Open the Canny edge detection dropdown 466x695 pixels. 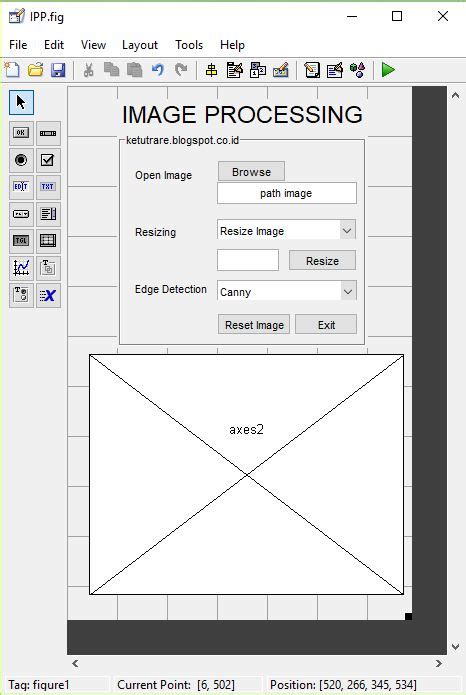[286, 292]
